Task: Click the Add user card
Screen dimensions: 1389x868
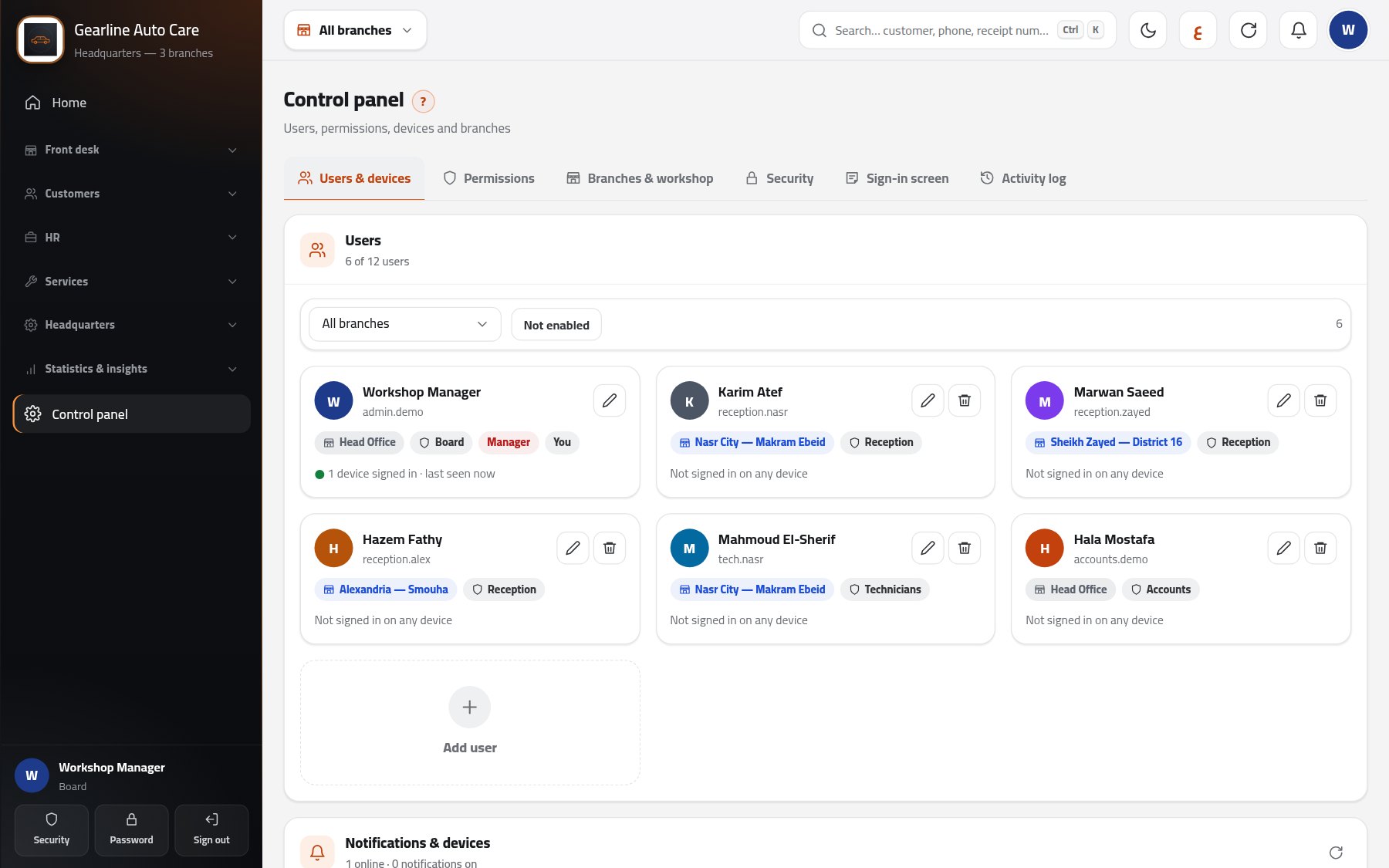Action: pos(470,722)
